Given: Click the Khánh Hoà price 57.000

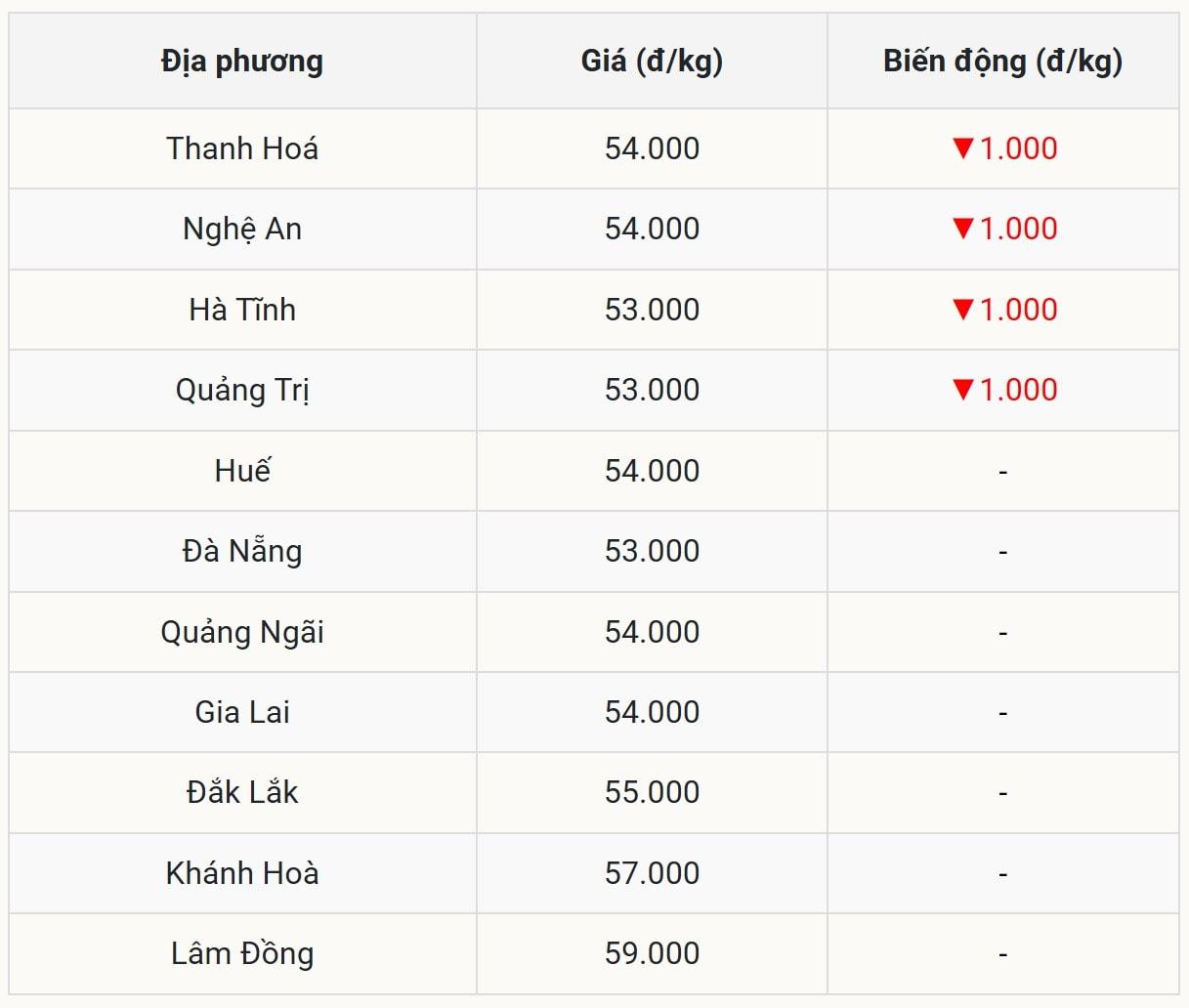Looking at the screenshot, I should pos(652,873).
